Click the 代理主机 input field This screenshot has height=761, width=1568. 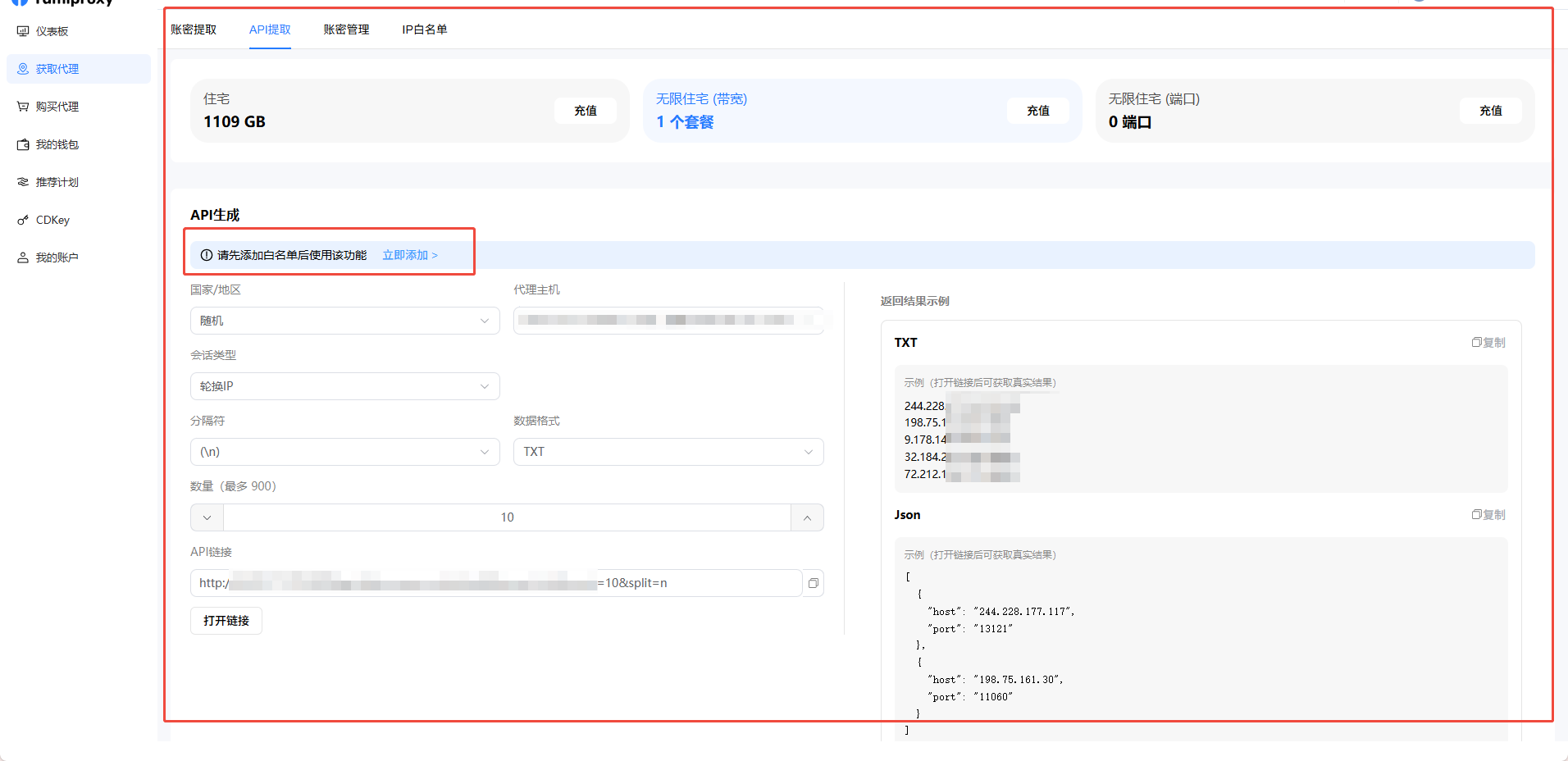(x=668, y=321)
